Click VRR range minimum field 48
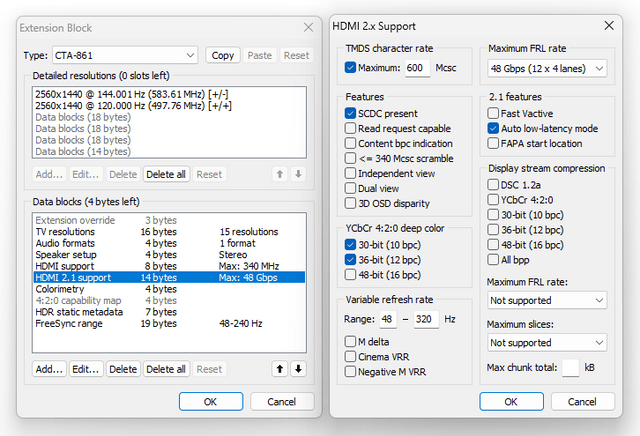The width and height of the screenshot is (640, 436). [388, 319]
